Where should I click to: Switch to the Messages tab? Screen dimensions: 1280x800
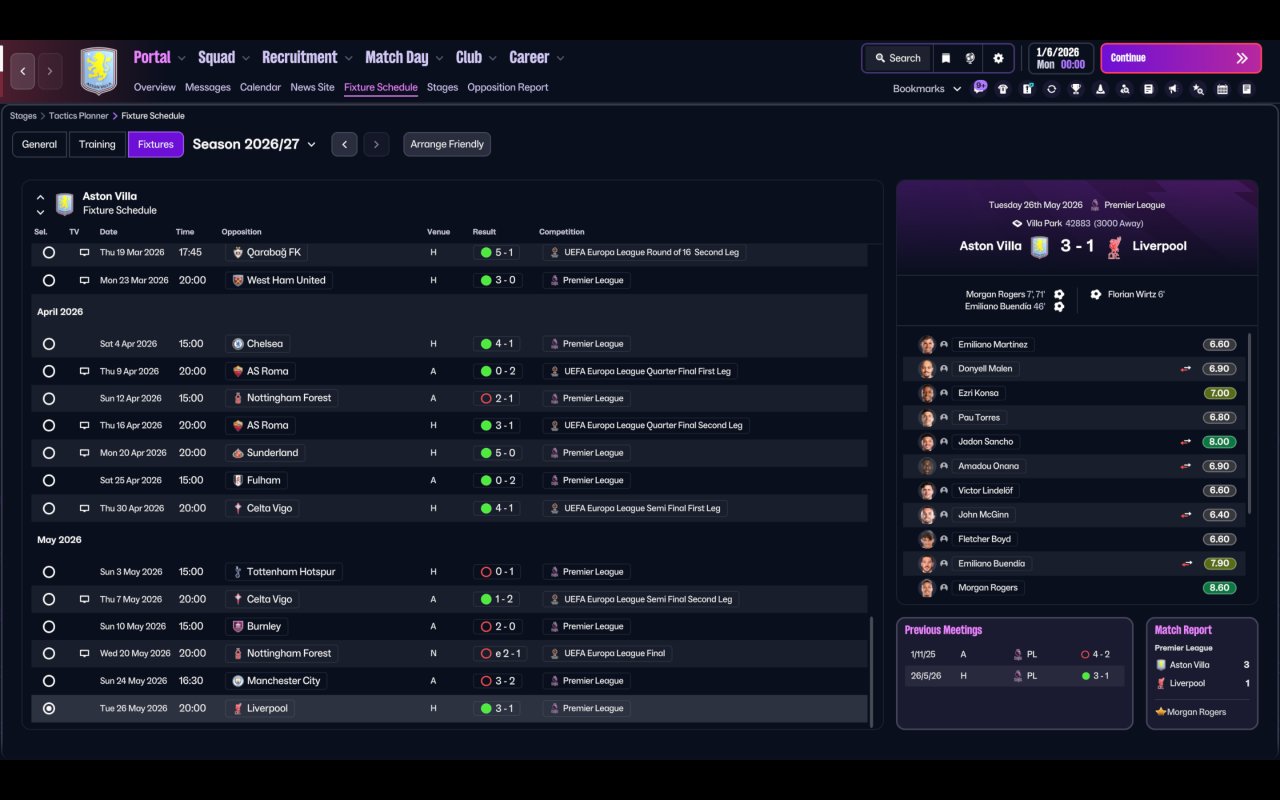[208, 87]
